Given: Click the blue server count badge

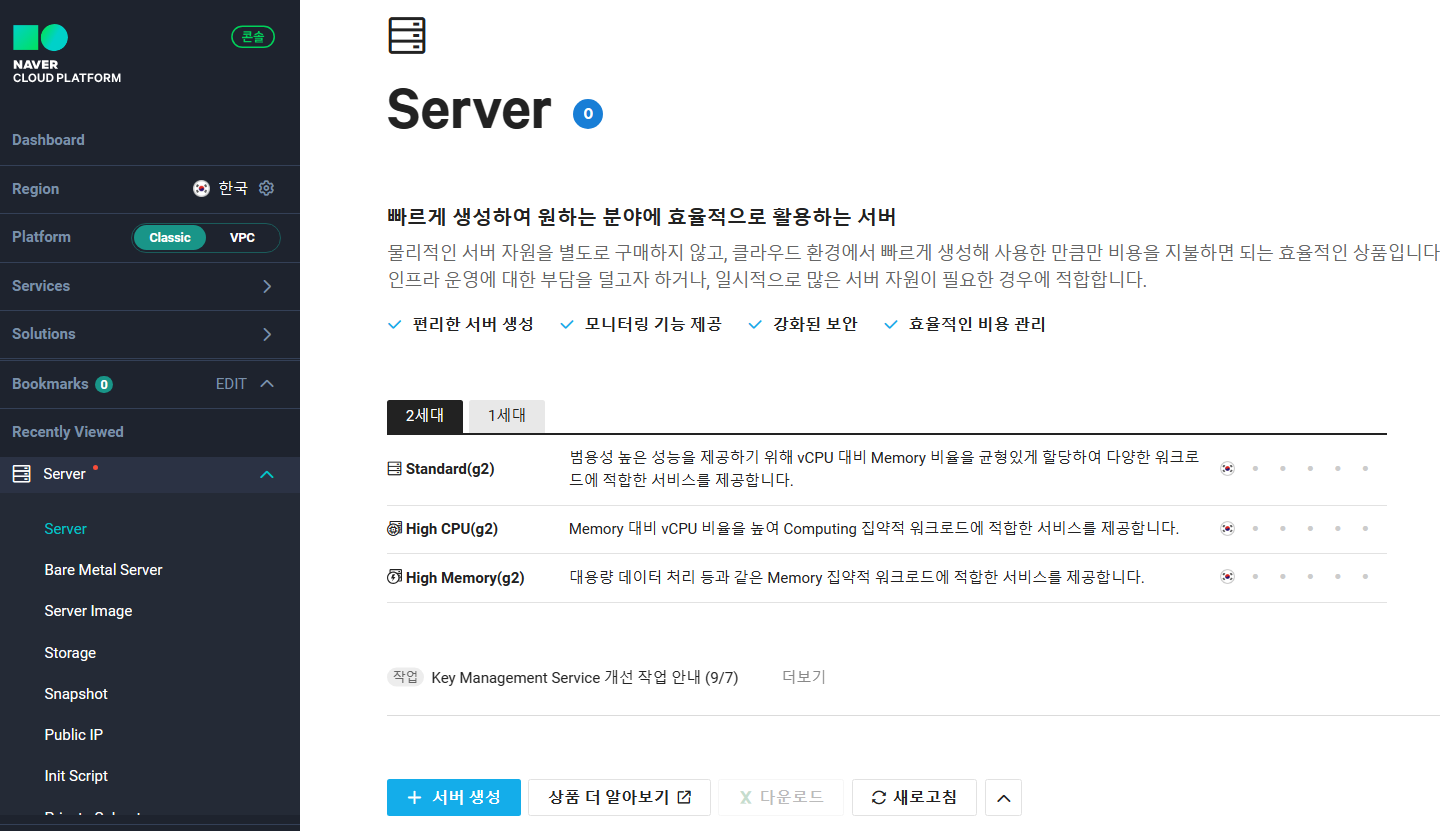Looking at the screenshot, I should 588,114.
